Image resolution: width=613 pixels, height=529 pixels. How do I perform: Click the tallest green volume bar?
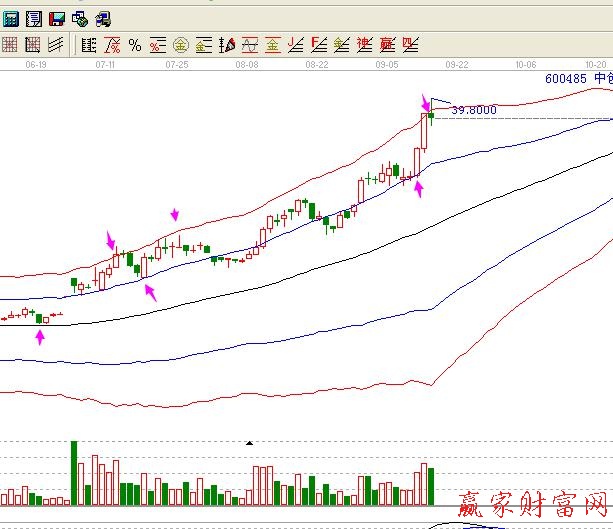[74, 472]
